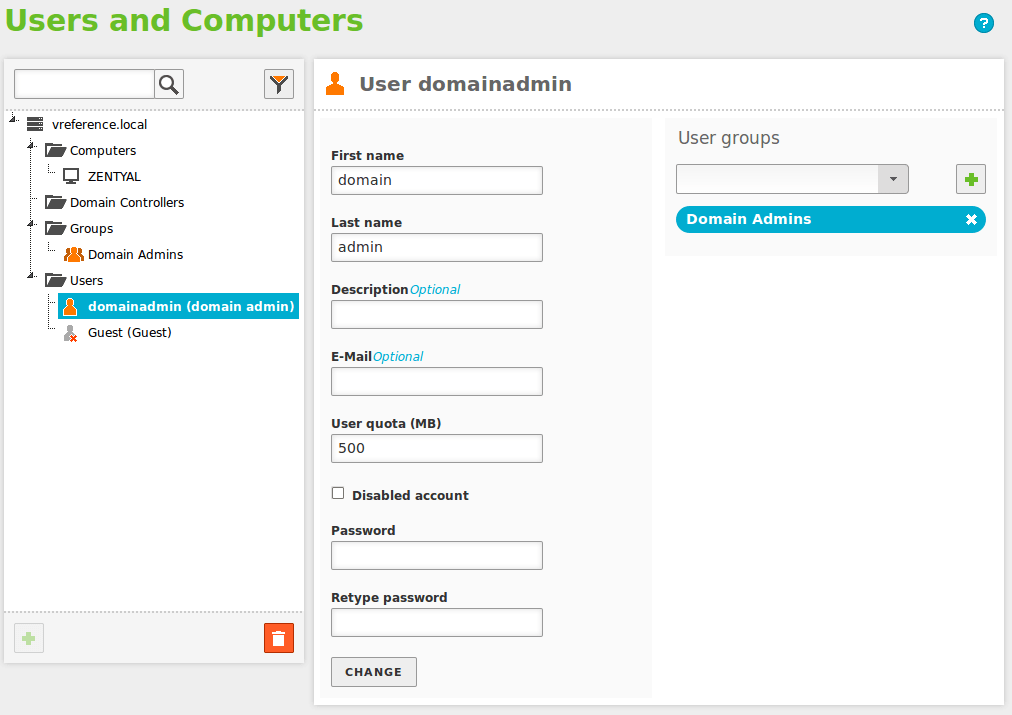
Task: Click the domainadmin user icon
Action: coord(69,306)
